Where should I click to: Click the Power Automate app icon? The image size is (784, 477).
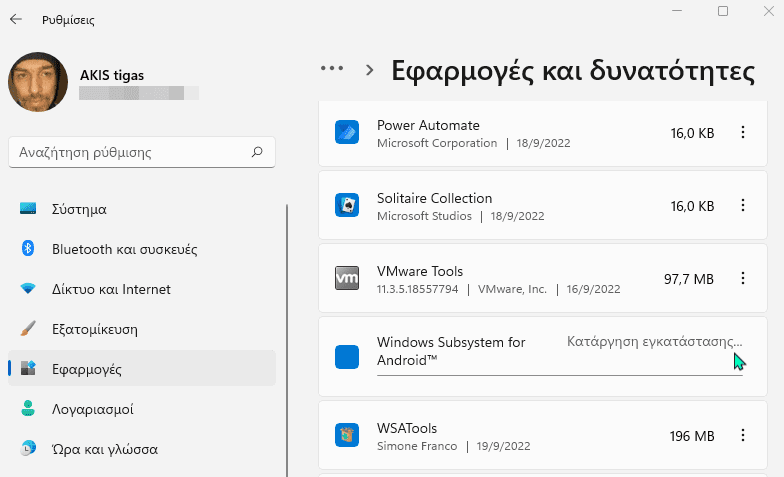pos(347,132)
